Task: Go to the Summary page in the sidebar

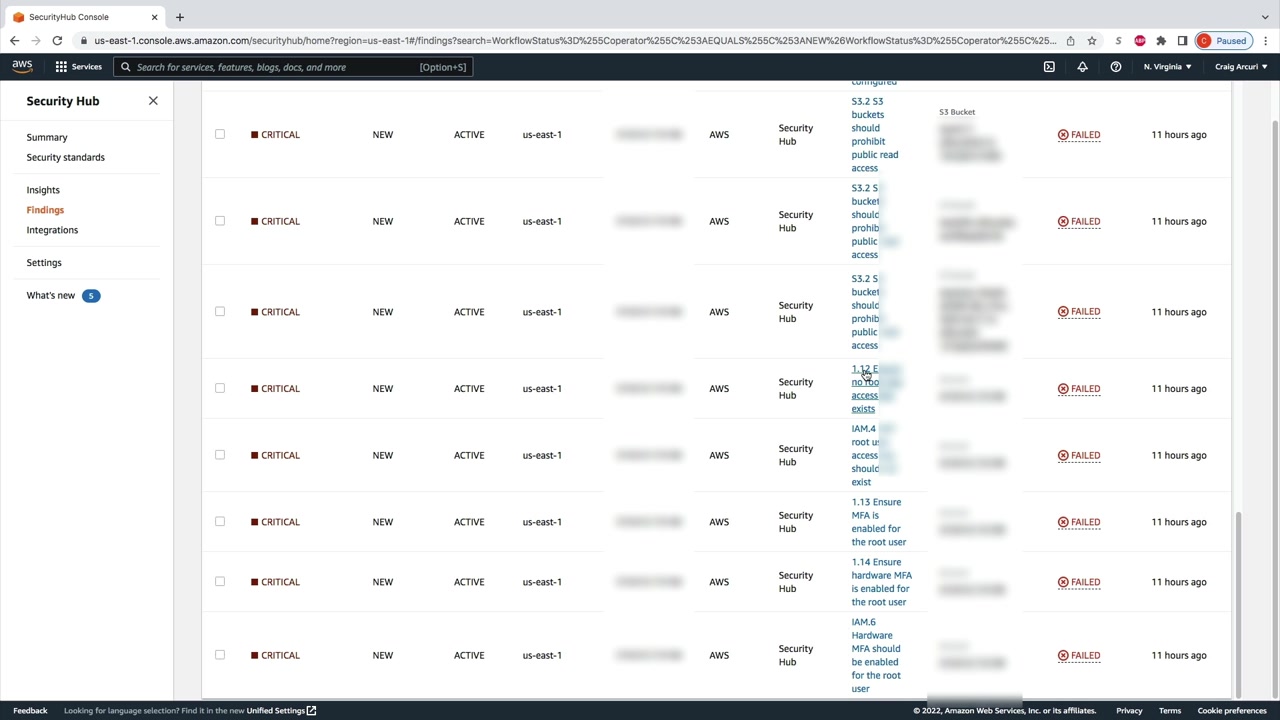Action: [47, 137]
